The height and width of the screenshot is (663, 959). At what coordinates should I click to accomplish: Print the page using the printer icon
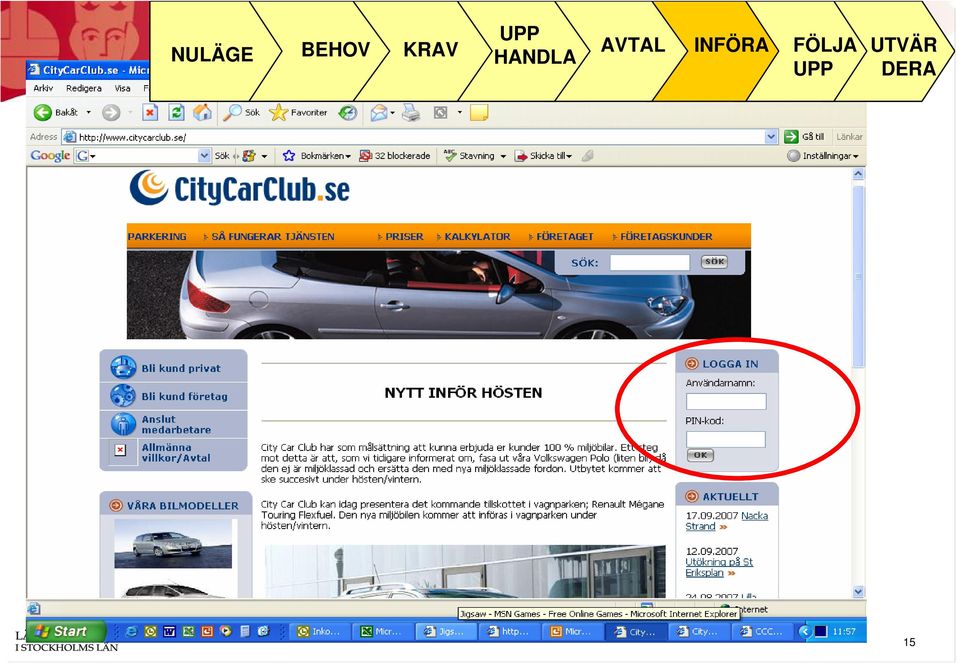[411, 113]
